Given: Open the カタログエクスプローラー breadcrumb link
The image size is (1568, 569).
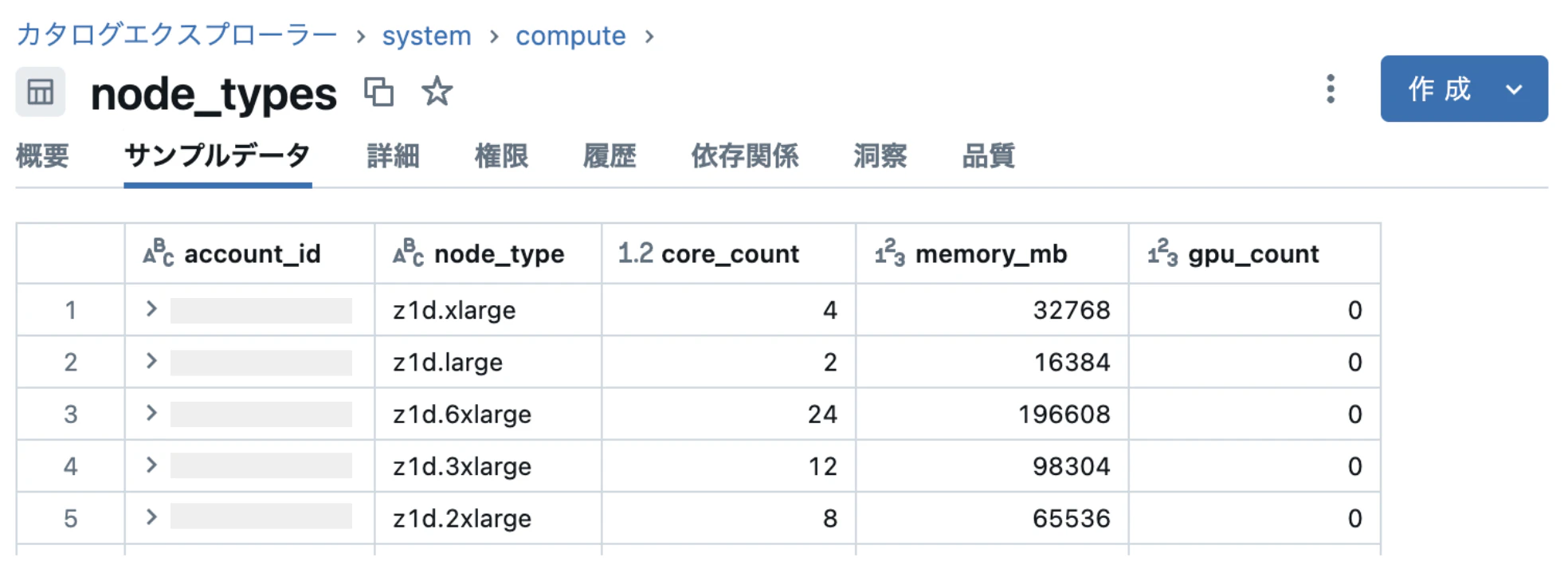Looking at the screenshot, I should [x=177, y=35].
